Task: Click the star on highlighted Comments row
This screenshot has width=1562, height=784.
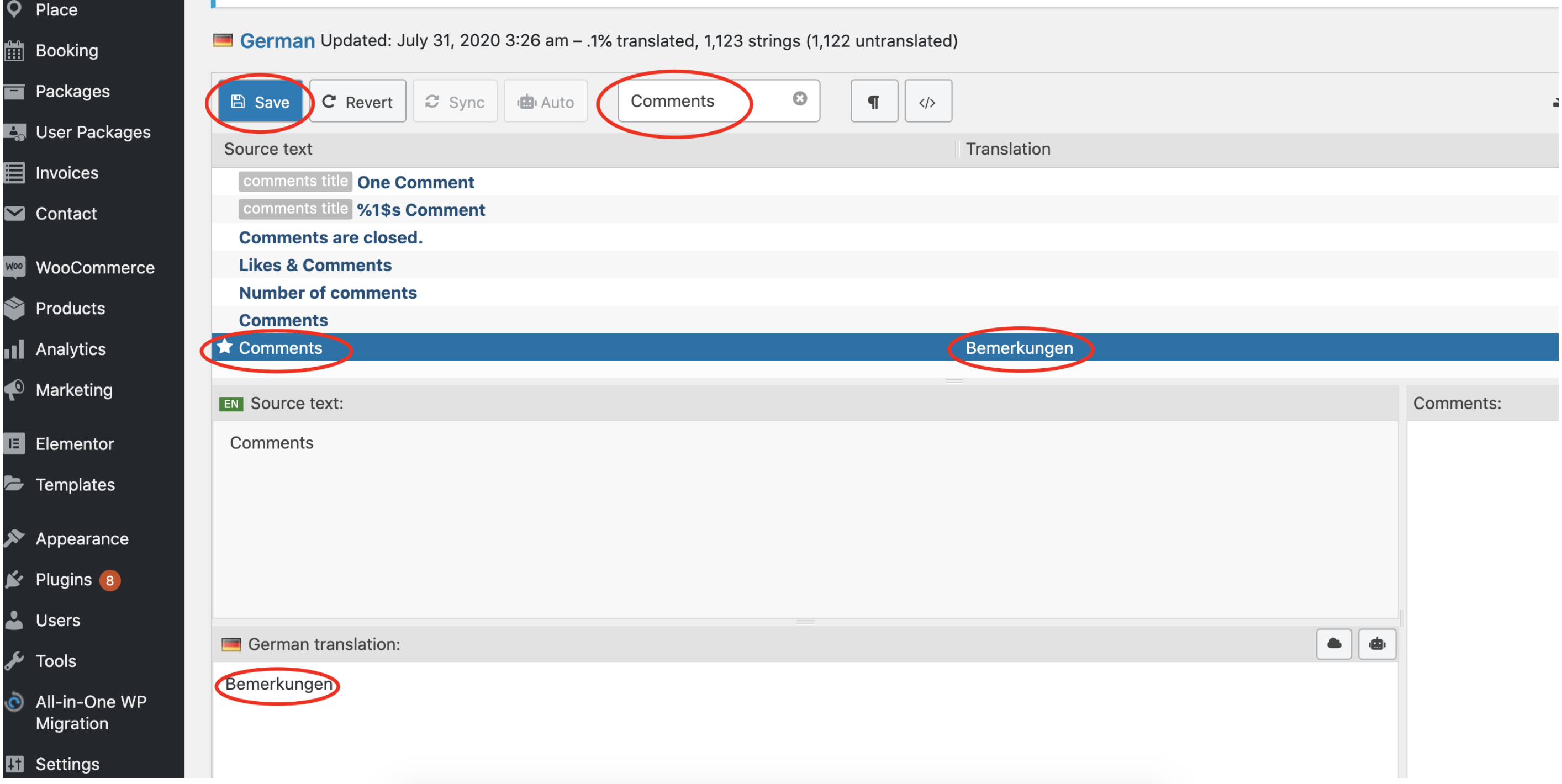Action: pyautogui.click(x=225, y=347)
